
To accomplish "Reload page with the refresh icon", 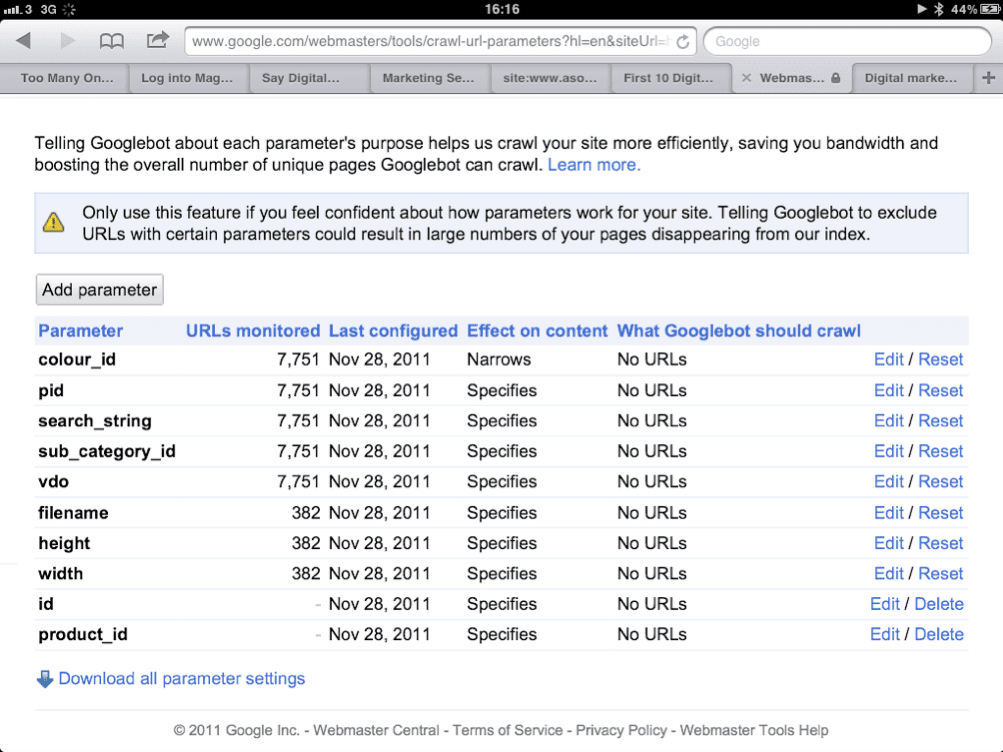I will [683, 42].
